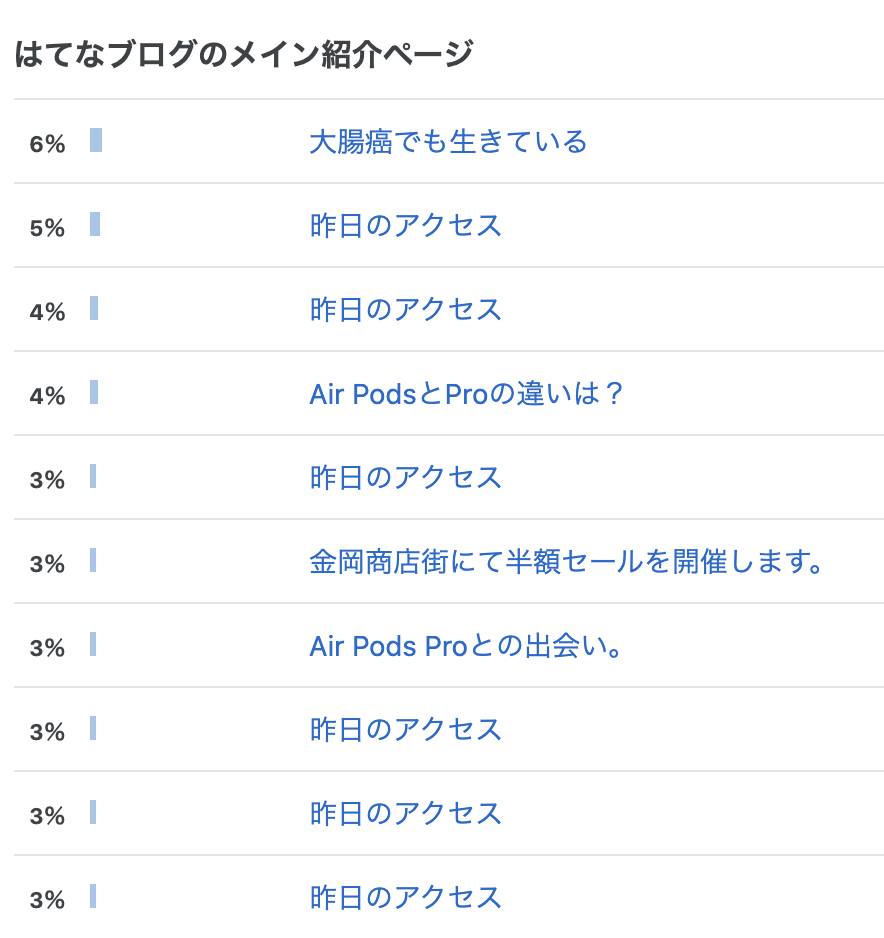The width and height of the screenshot is (884, 938).
Task: Select 3% label beside 金岡商店街 entry
Action: [47, 564]
